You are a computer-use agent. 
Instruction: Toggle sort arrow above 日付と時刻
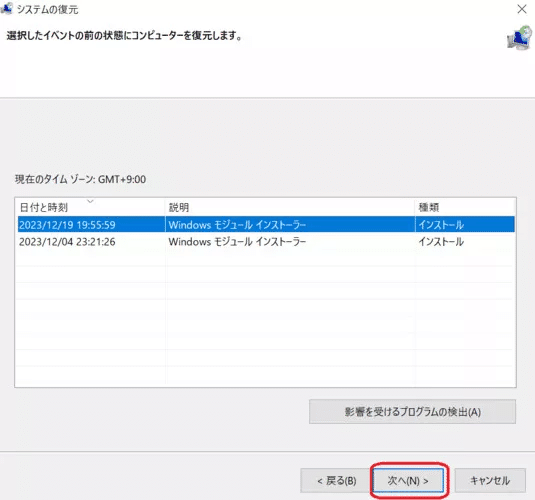tap(90, 201)
